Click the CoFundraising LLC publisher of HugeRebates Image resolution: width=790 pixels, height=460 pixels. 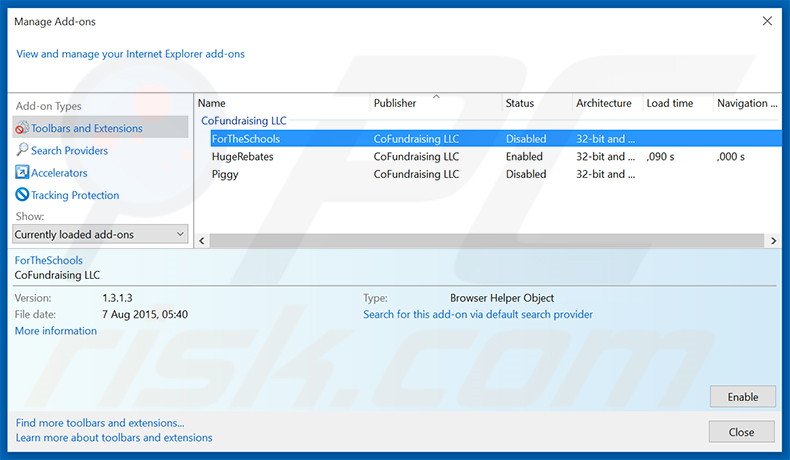pyautogui.click(x=416, y=157)
